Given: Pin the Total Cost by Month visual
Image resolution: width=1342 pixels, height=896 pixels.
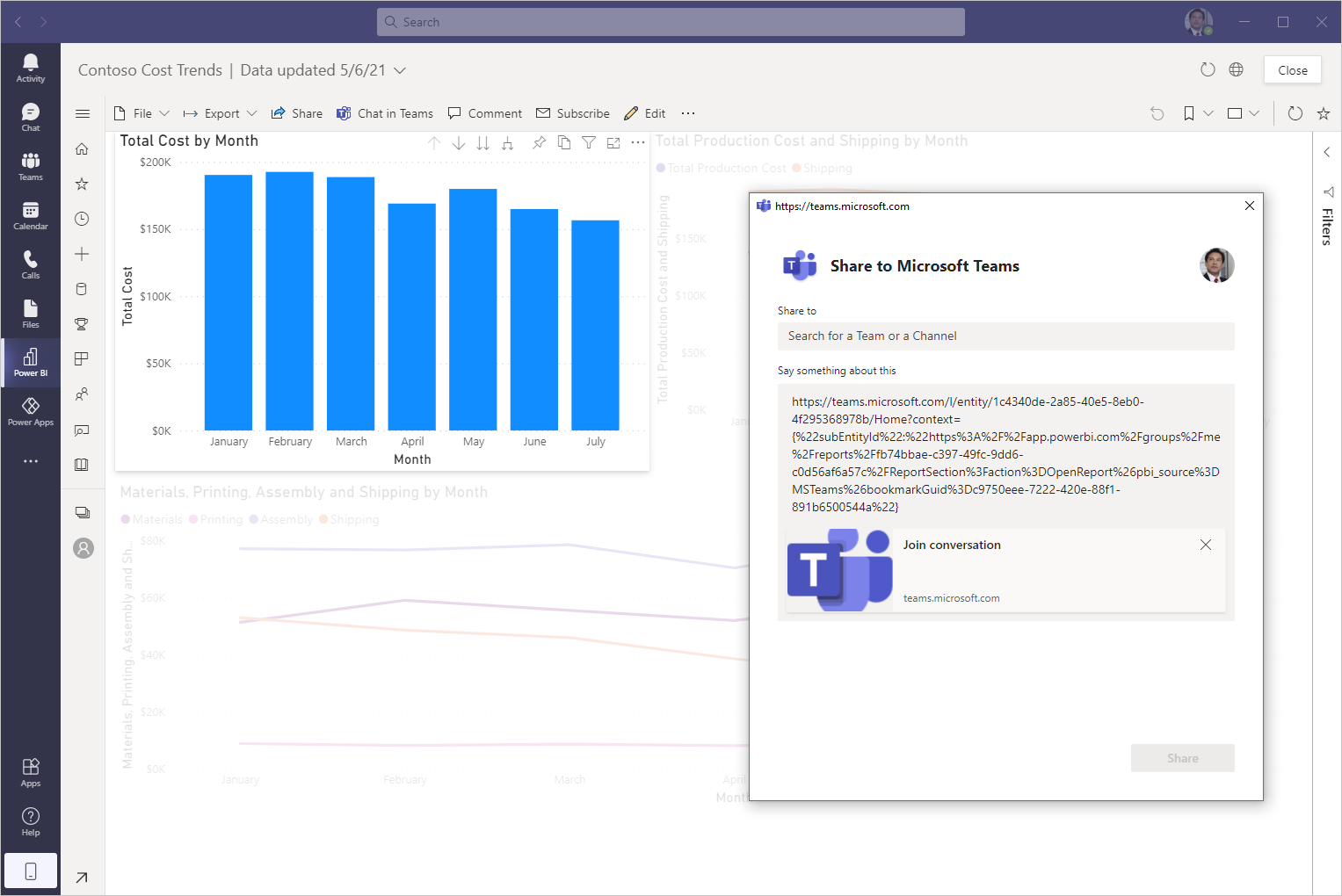Looking at the screenshot, I should pyautogui.click(x=539, y=142).
